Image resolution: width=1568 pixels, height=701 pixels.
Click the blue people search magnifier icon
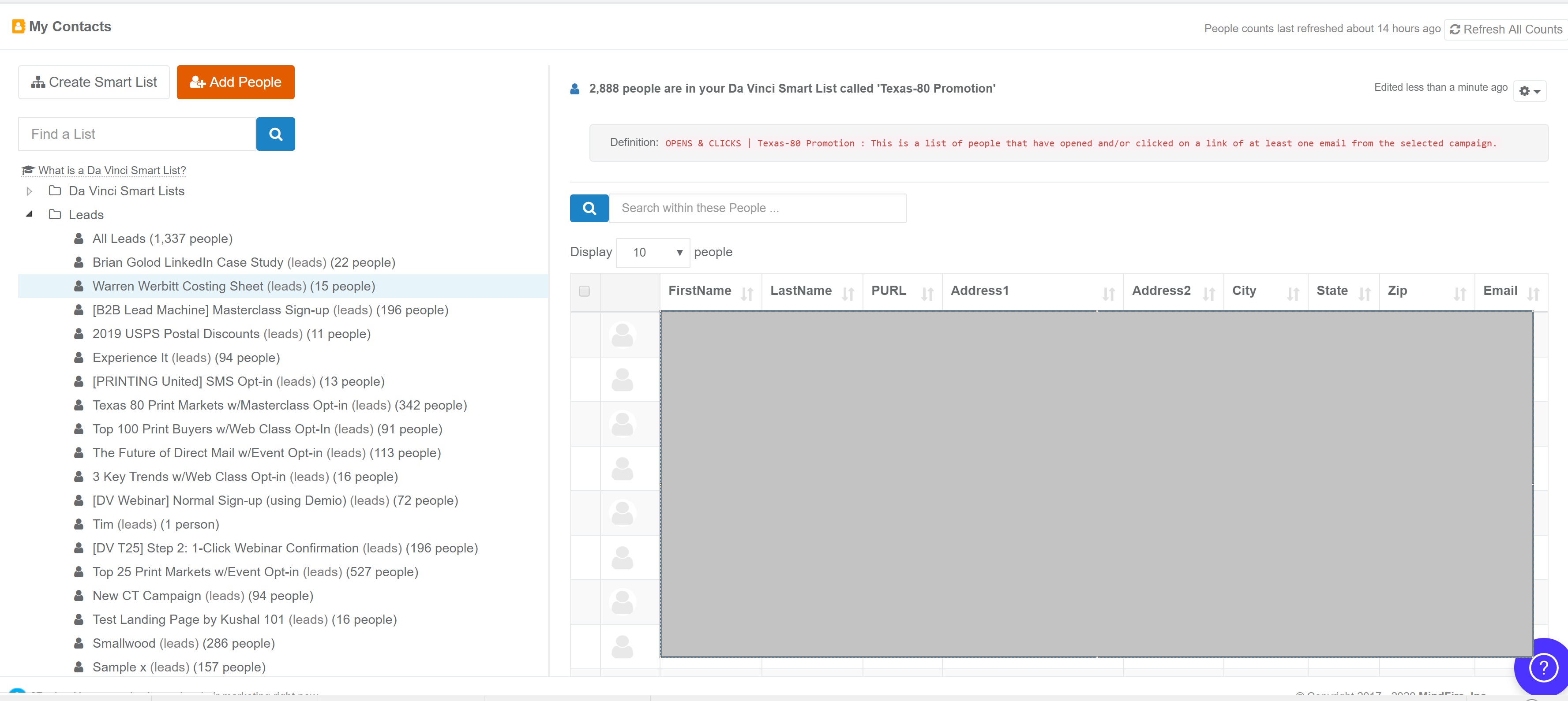point(589,208)
